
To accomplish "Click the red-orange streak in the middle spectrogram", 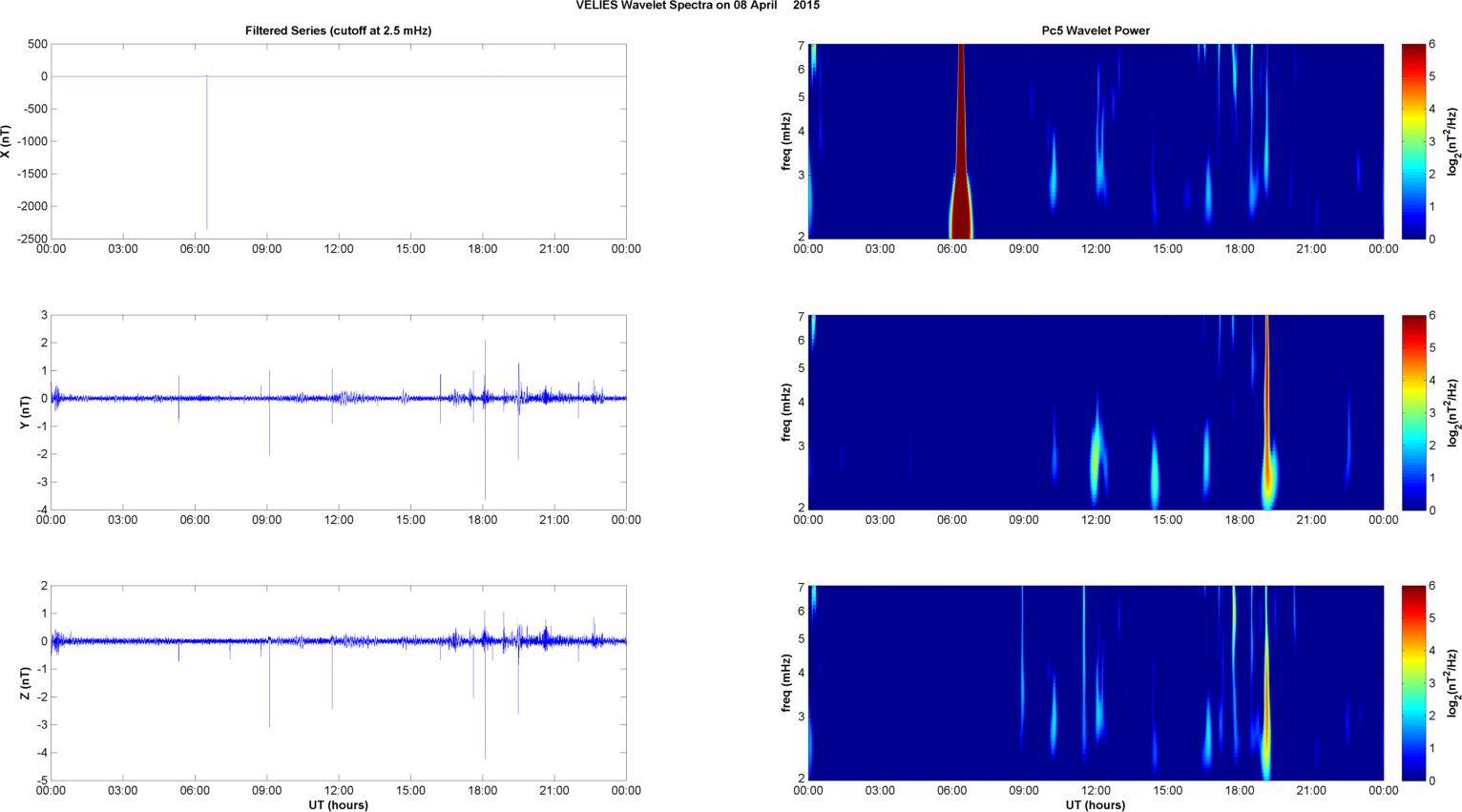I will click(x=1266, y=410).
